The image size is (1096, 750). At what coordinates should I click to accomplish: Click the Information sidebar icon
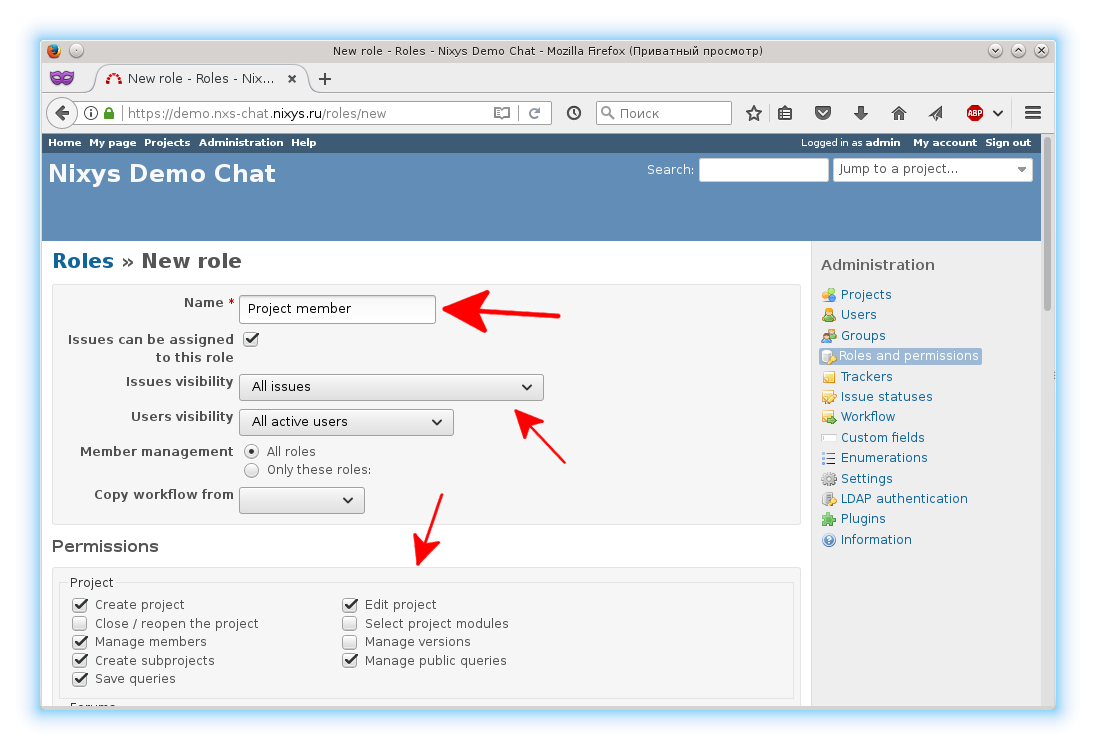pos(829,540)
